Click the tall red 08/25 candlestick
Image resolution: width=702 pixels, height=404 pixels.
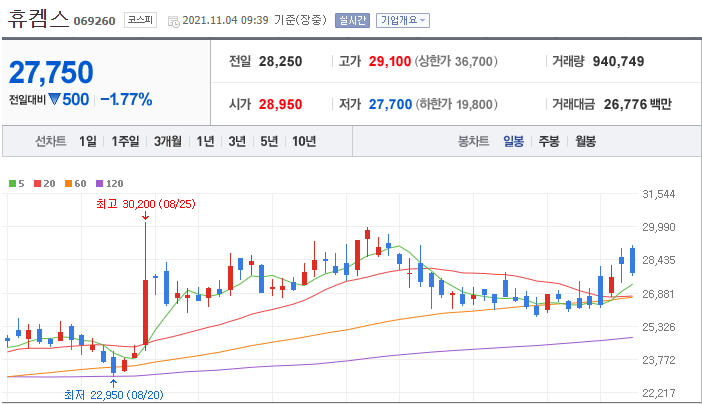tap(146, 312)
